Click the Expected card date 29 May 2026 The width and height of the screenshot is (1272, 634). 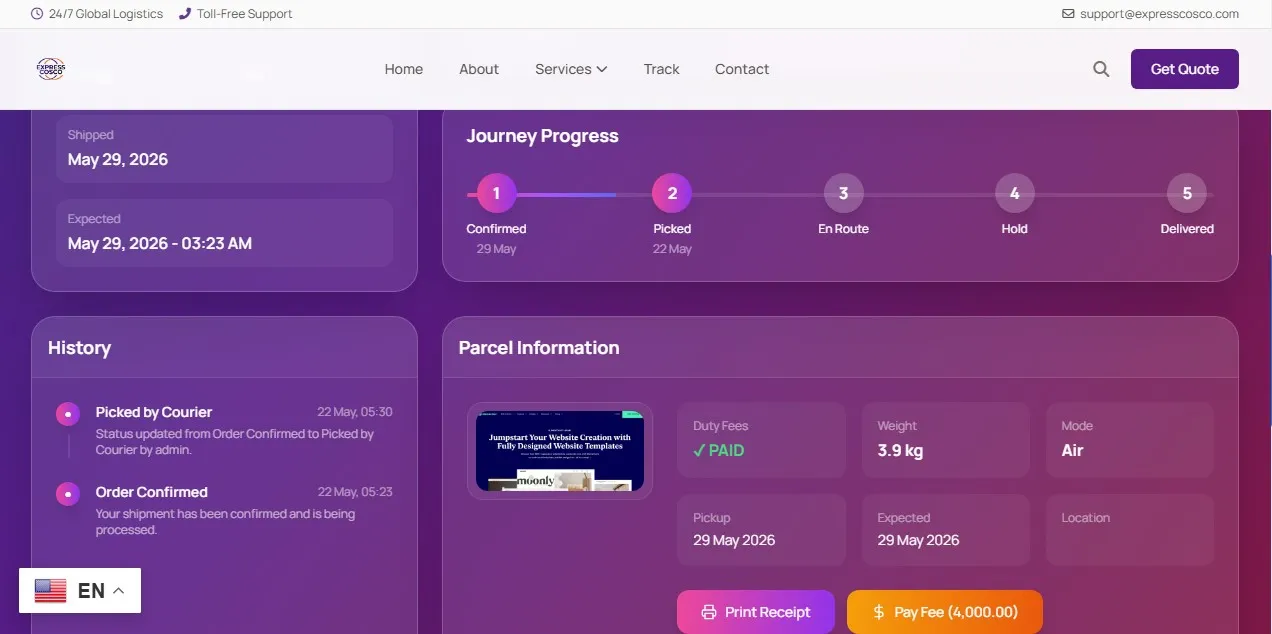918,540
